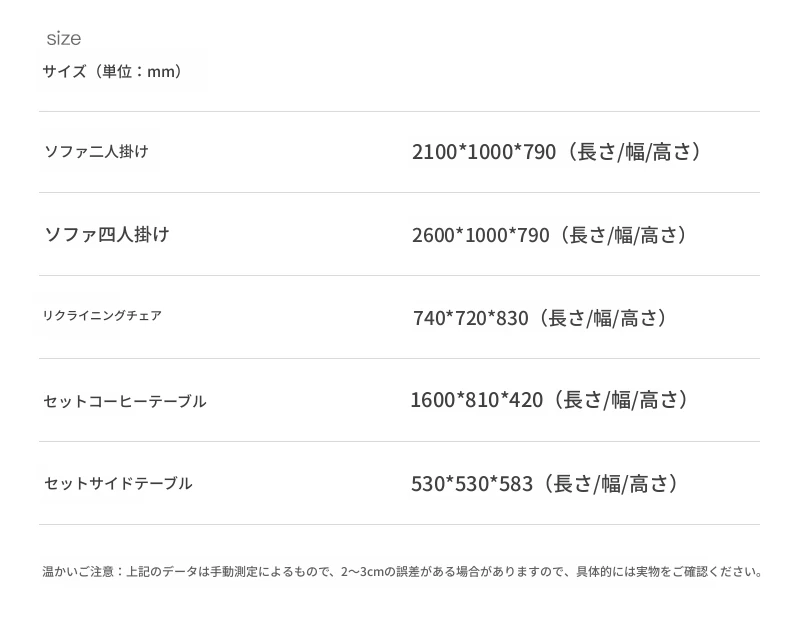790x619 pixels.
Task: Click the 2～3cm tolerance text in the footnote
Action: [362, 572]
